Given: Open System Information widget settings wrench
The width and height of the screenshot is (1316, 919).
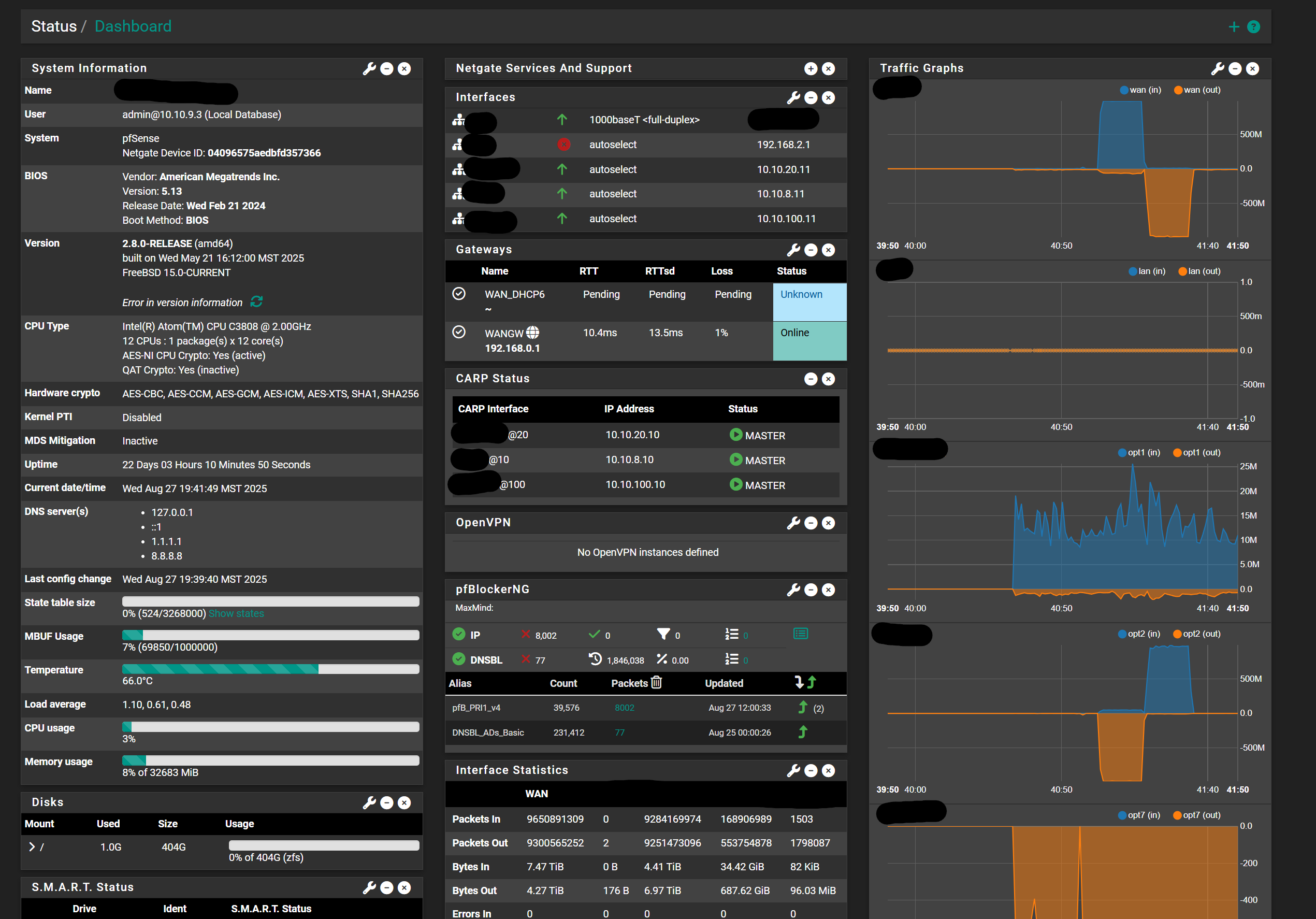Looking at the screenshot, I should click(x=369, y=69).
